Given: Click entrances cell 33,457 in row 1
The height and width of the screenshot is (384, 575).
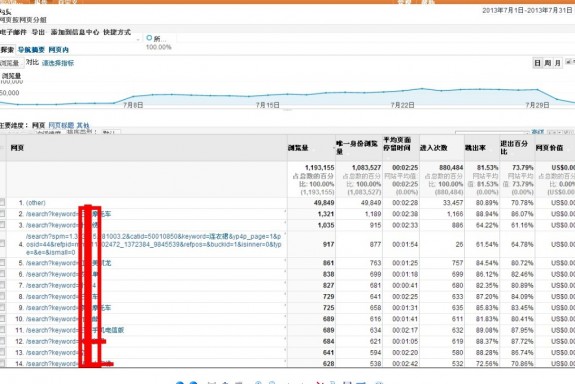Looking at the screenshot, I should 453,203.
